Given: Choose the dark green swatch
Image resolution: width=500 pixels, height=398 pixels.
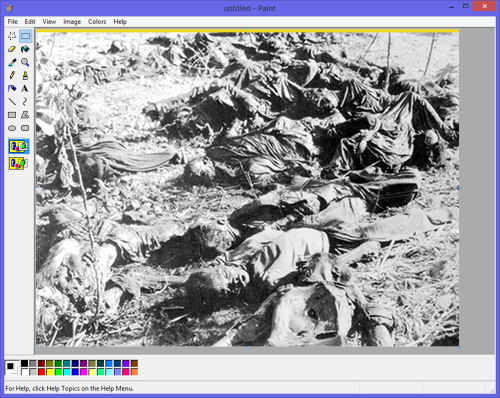Looking at the screenshot, I should 58,363.
